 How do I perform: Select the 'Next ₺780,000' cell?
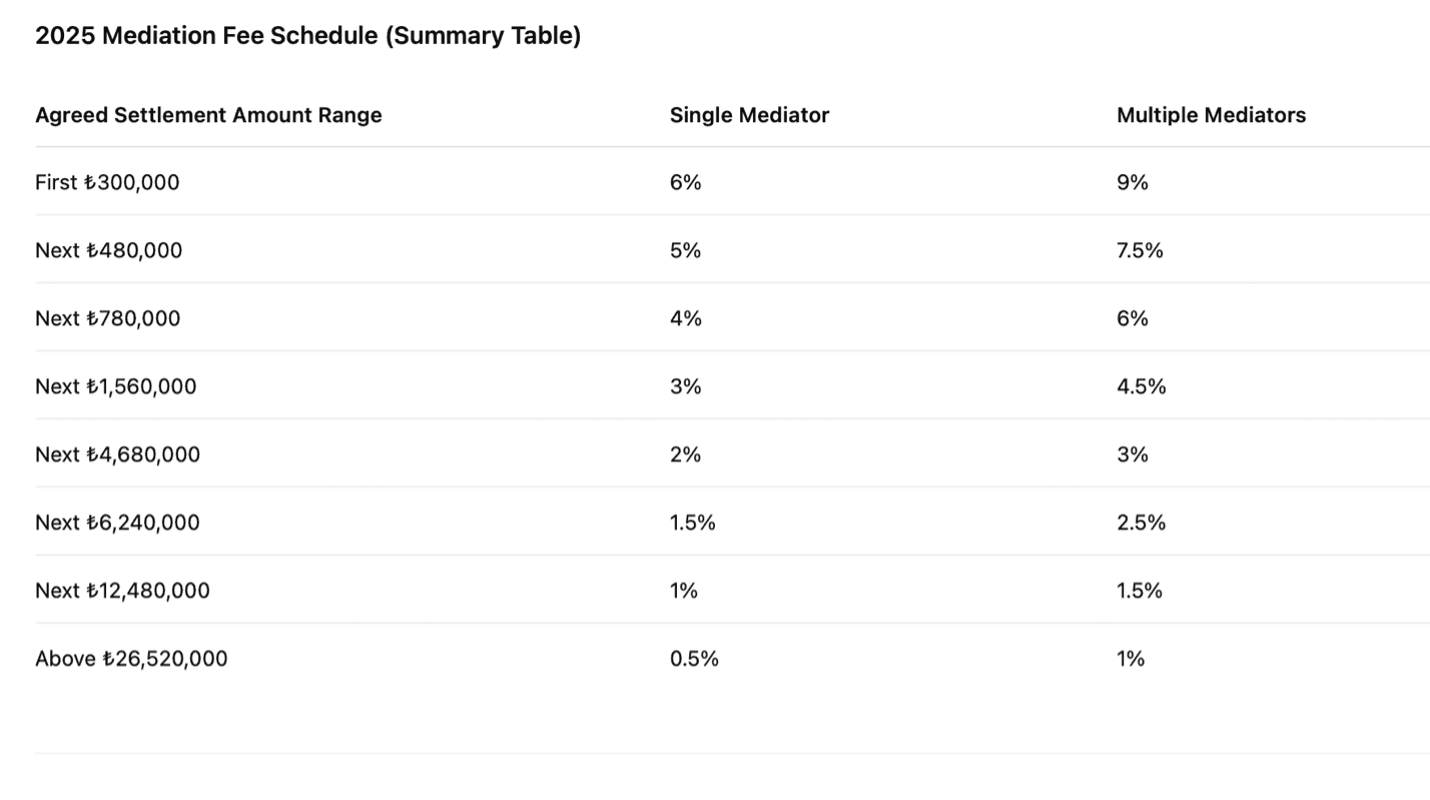tap(108, 318)
